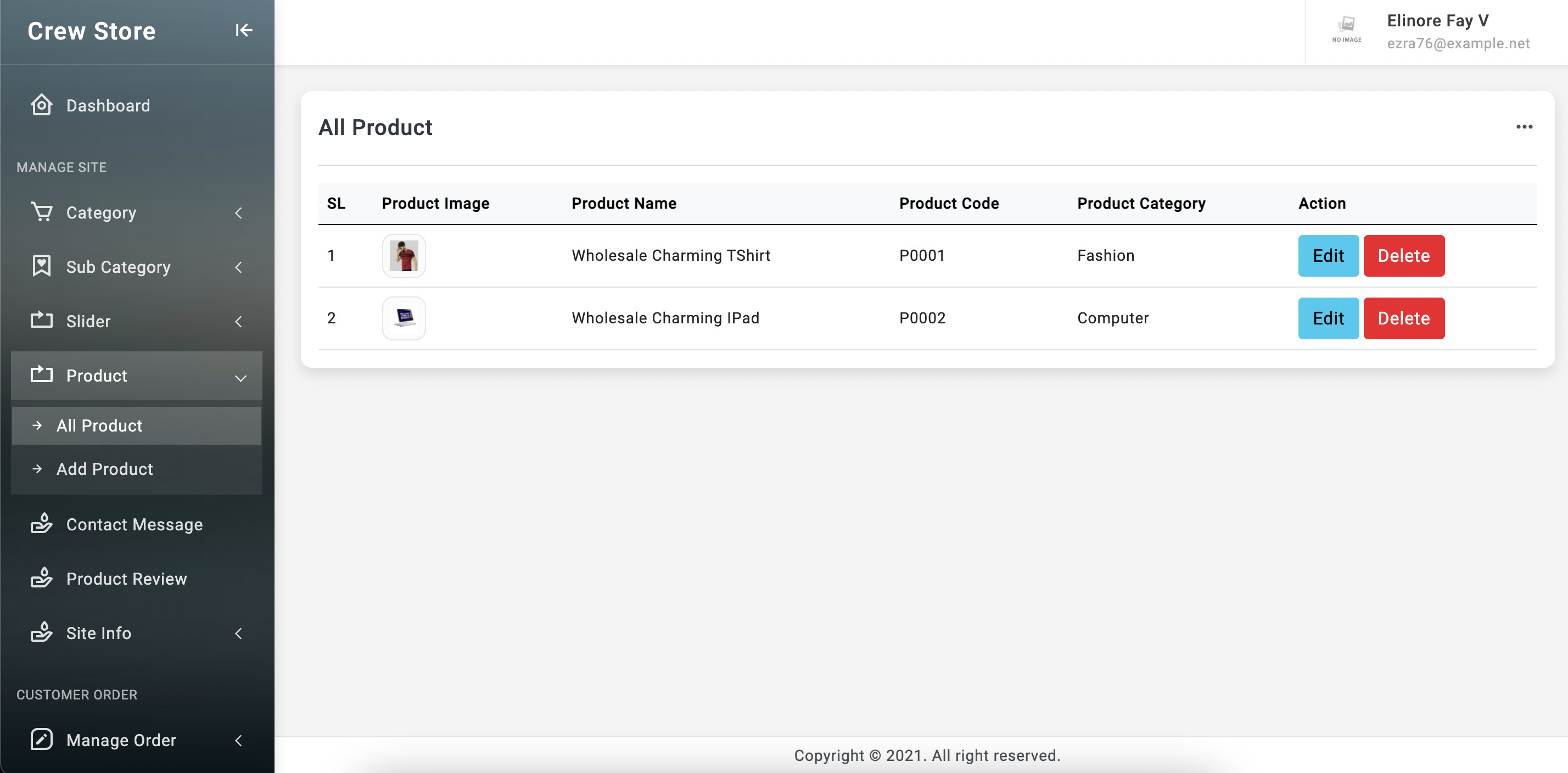Click the Contact Message icon in sidebar
The width and height of the screenshot is (1568, 773).
point(40,523)
